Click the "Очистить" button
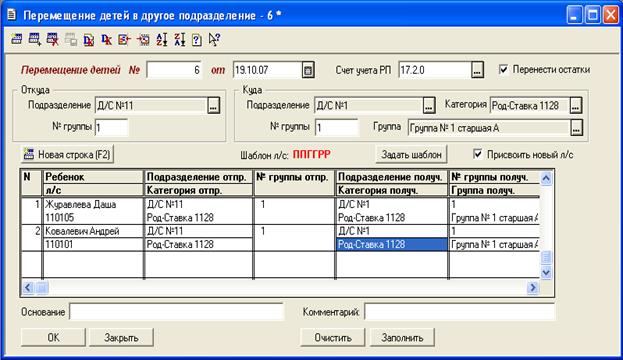 [x=333, y=337]
